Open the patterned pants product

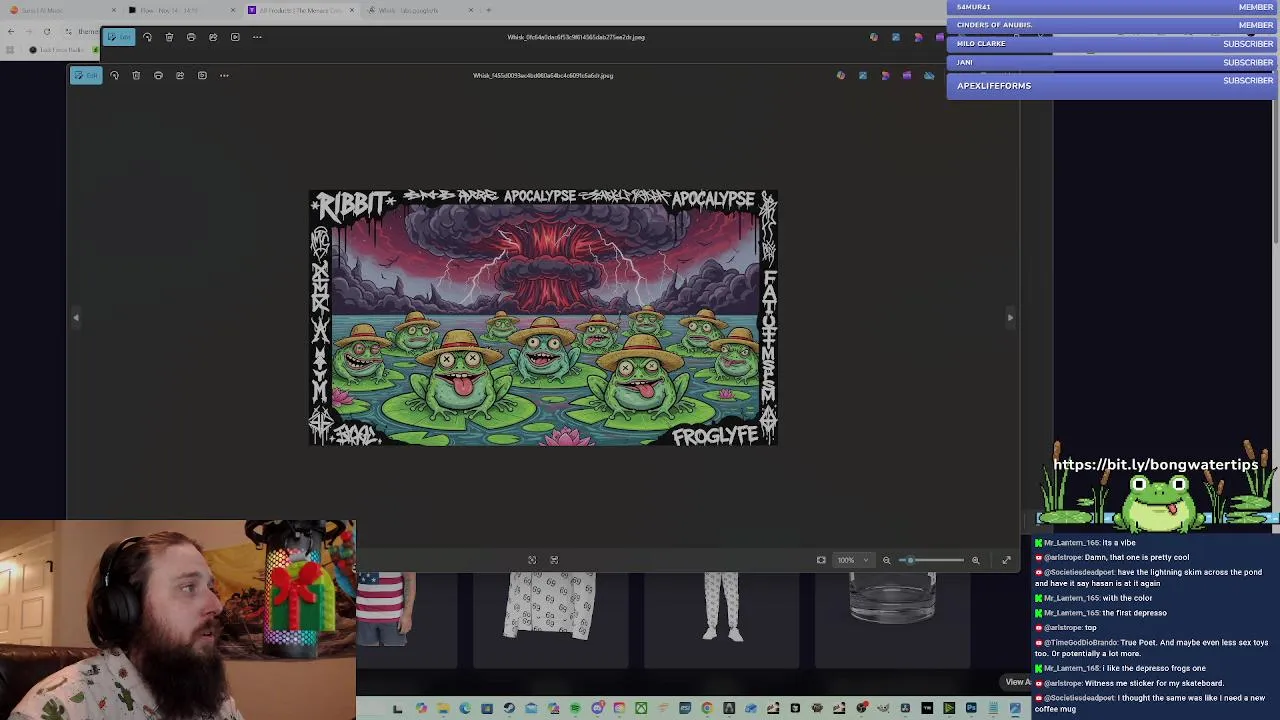tap(722, 606)
